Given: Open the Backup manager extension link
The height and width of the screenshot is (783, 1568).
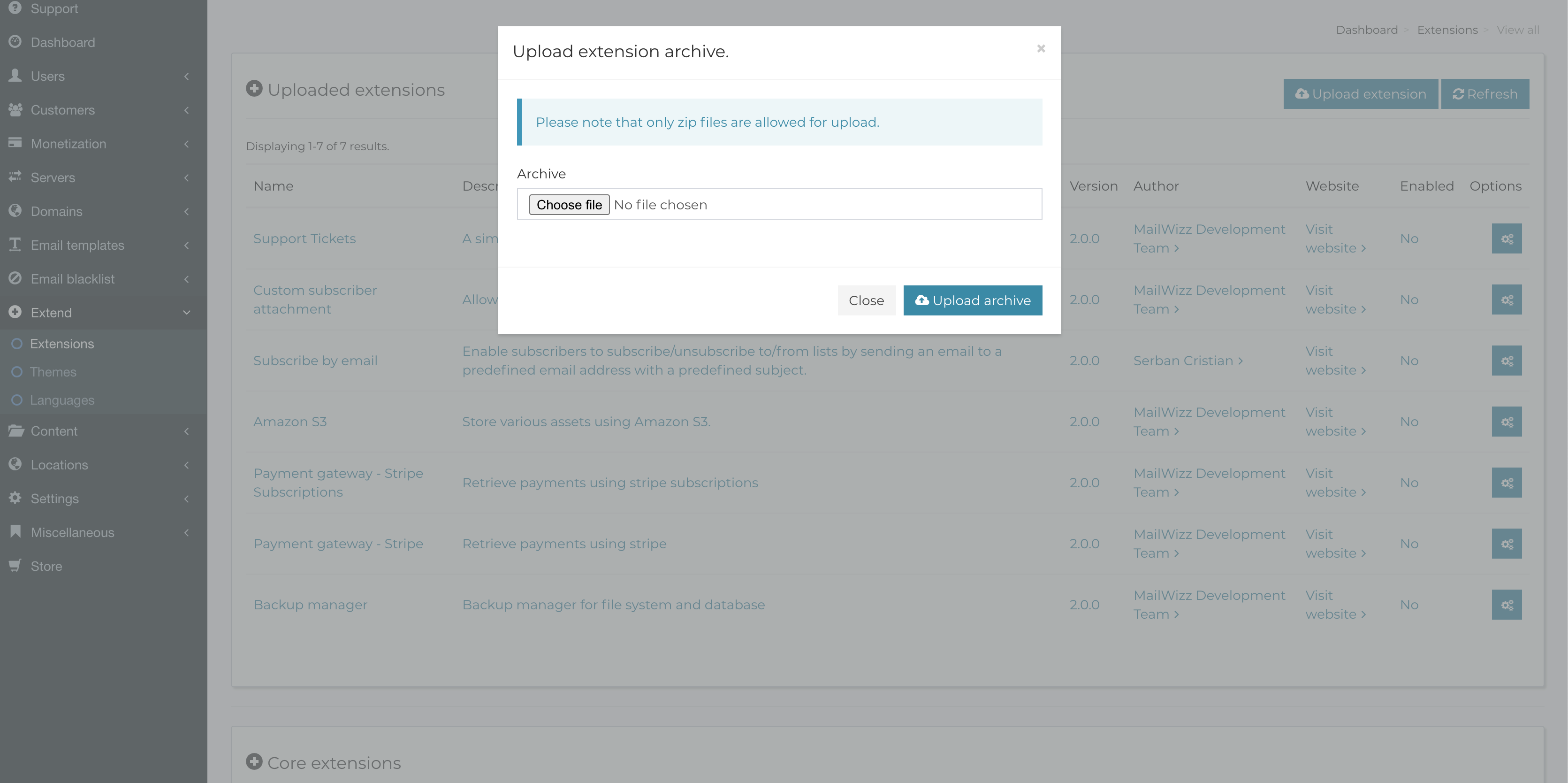Looking at the screenshot, I should click(x=311, y=605).
